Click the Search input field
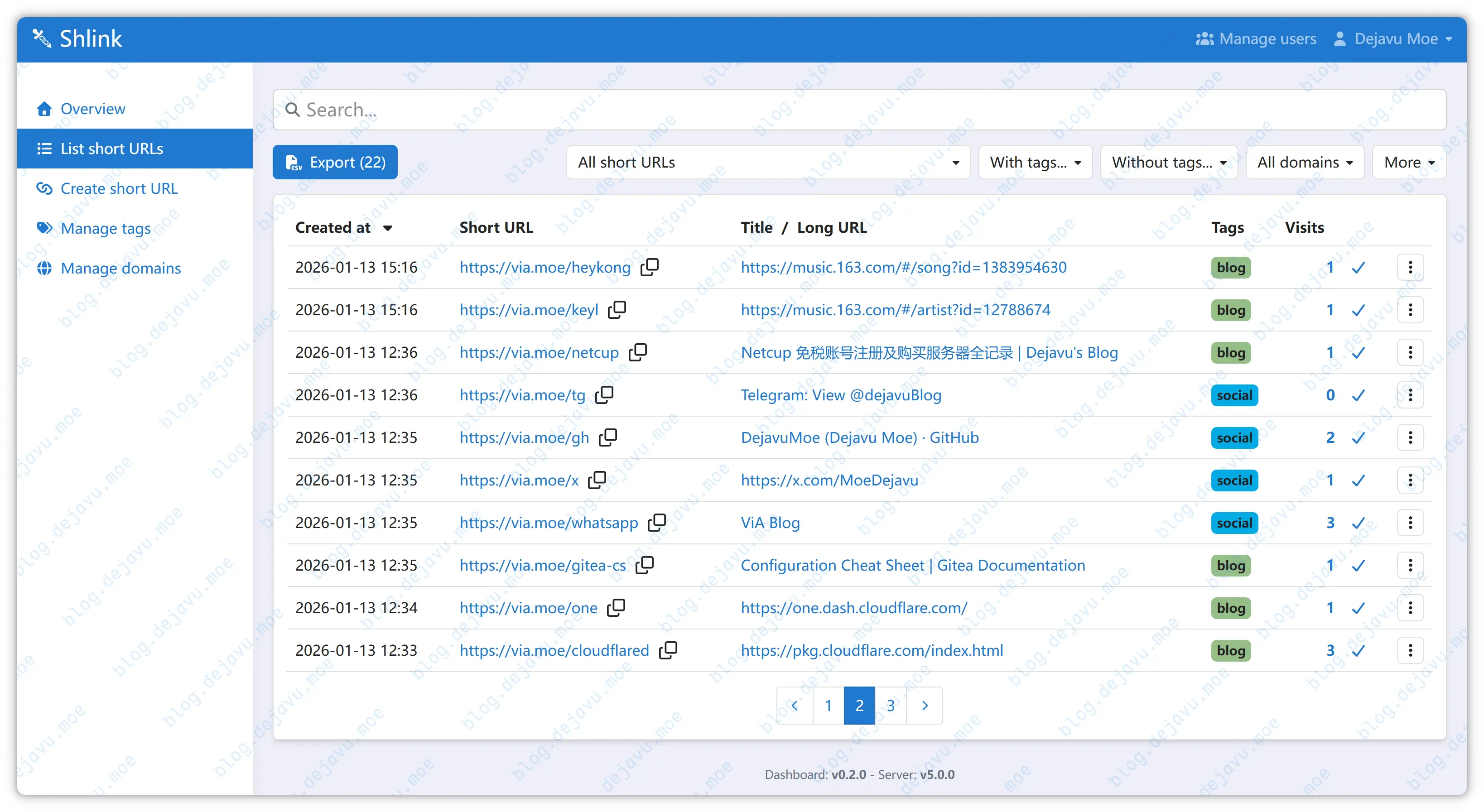The height and width of the screenshot is (812, 1484). [x=858, y=110]
